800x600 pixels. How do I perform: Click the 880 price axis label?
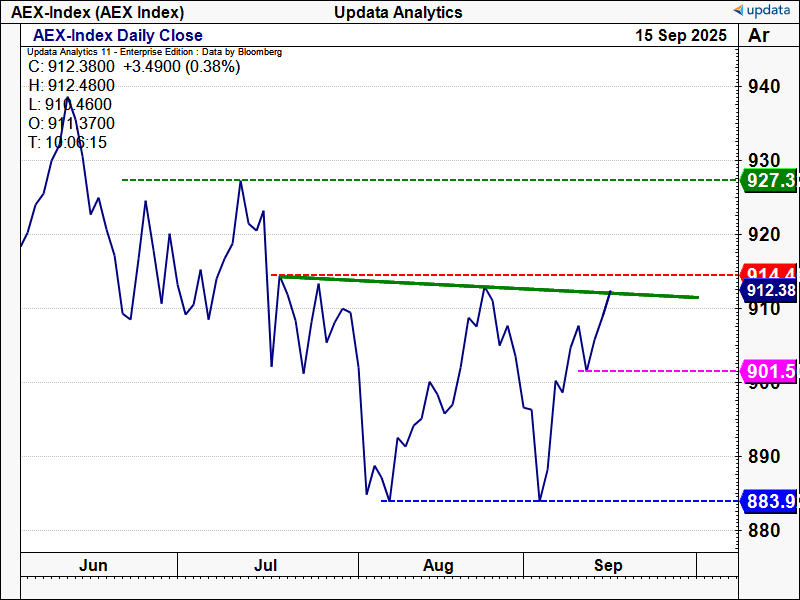tap(764, 531)
